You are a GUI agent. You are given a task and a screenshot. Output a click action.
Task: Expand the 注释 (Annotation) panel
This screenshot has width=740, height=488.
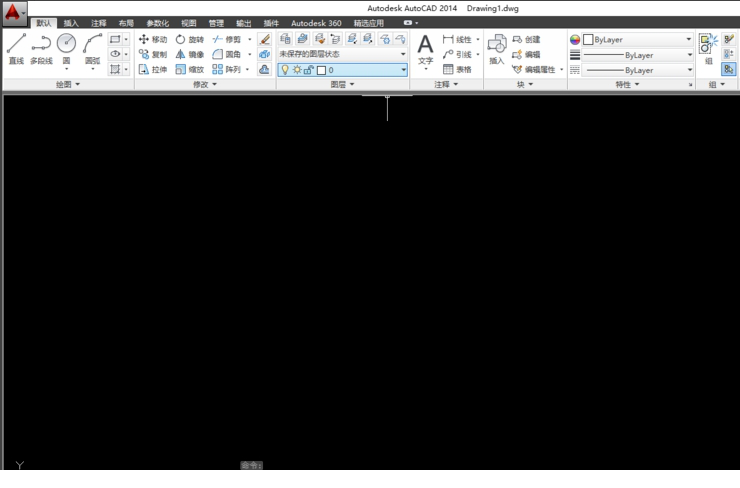click(446, 84)
